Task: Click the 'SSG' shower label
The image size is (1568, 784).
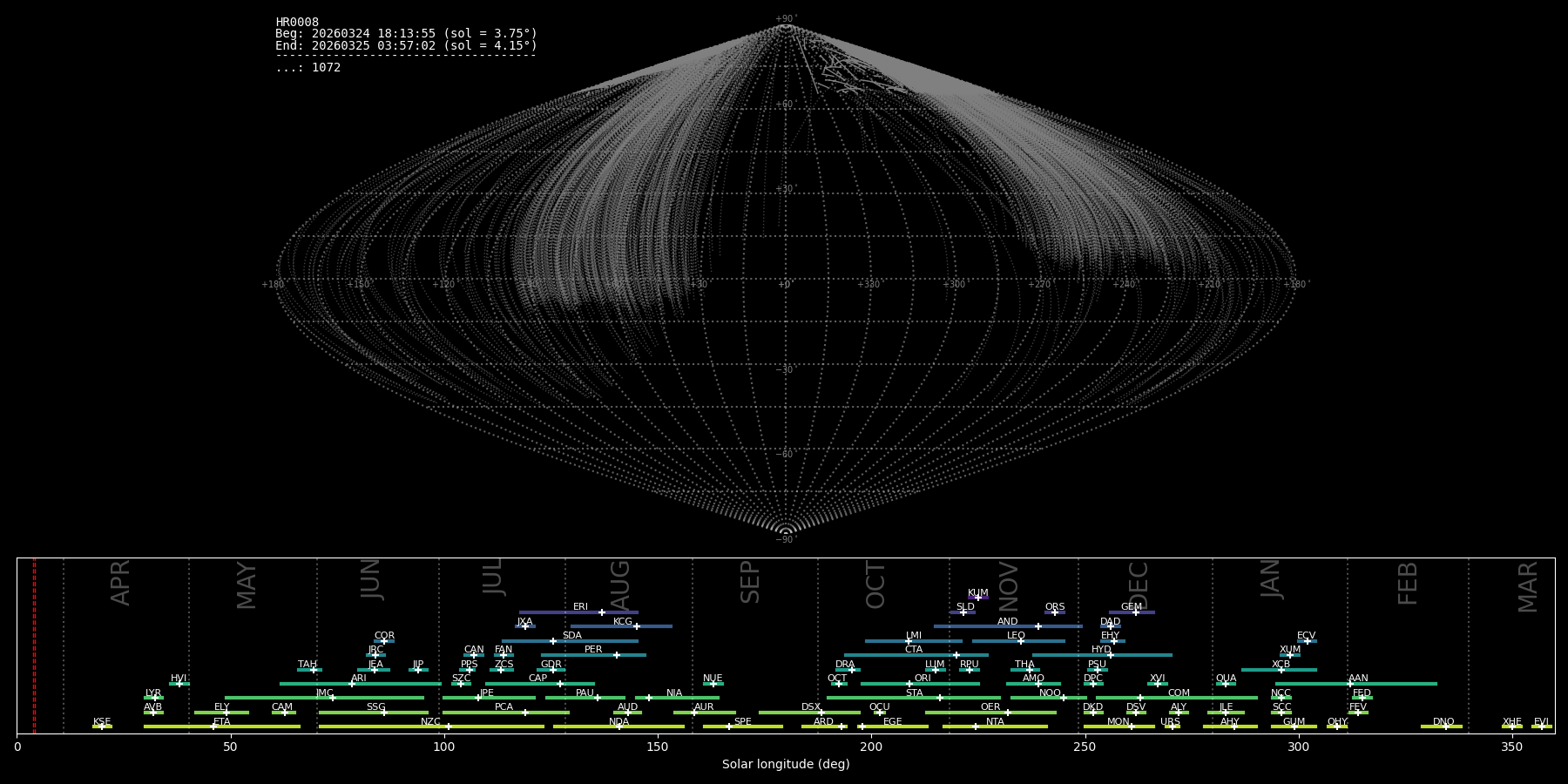Action: point(375,707)
